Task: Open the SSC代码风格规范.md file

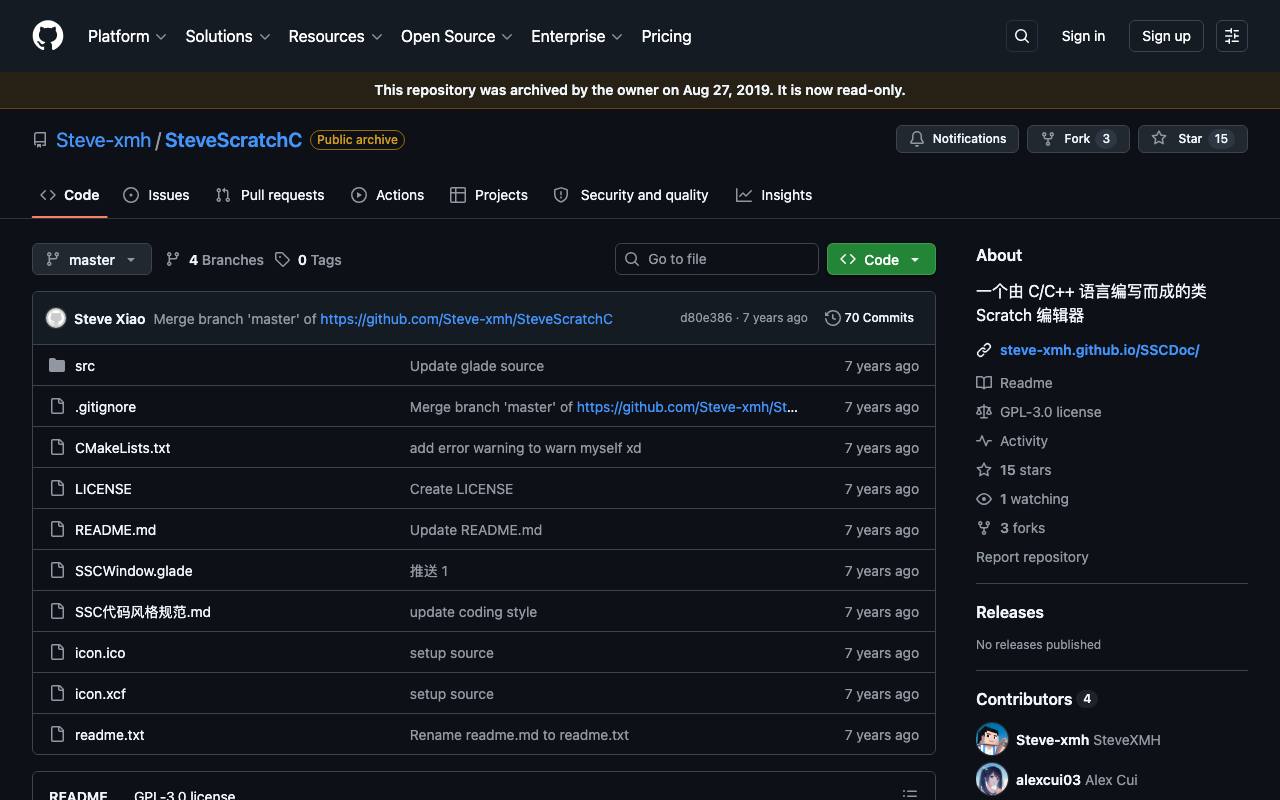Action: click(x=143, y=612)
